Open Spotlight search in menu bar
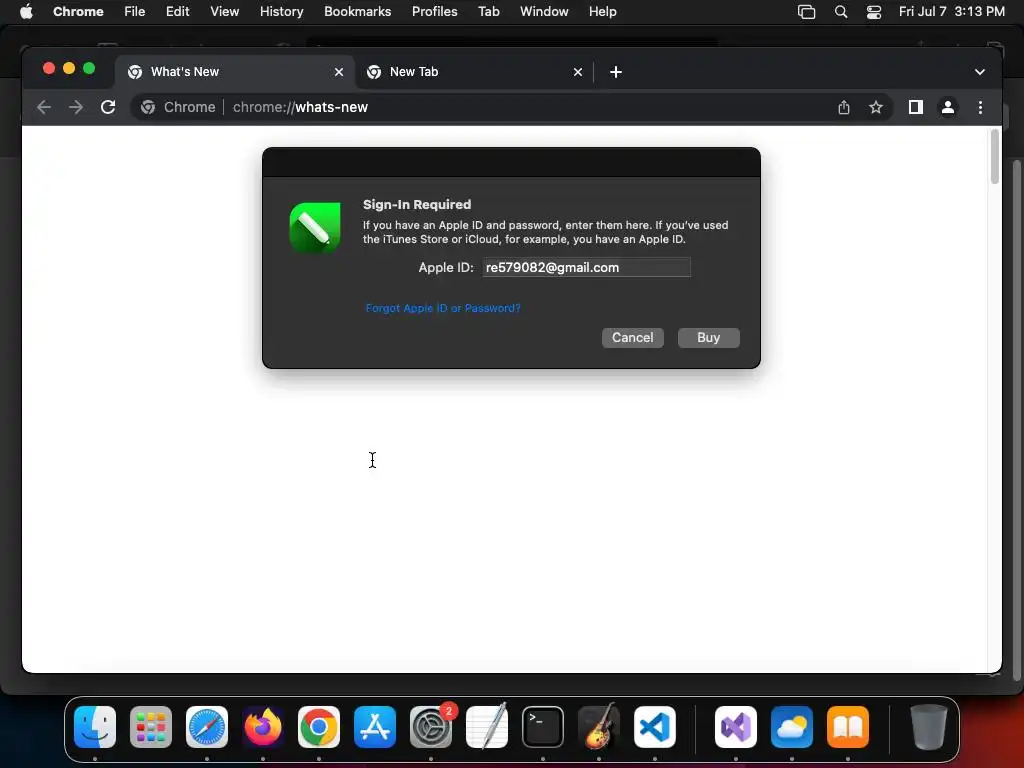Image resolution: width=1024 pixels, height=768 pixels. click(841, 12)
